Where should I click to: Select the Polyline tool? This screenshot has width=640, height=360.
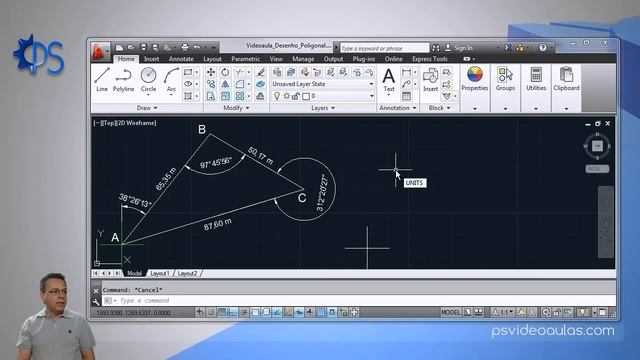[123, 80]
